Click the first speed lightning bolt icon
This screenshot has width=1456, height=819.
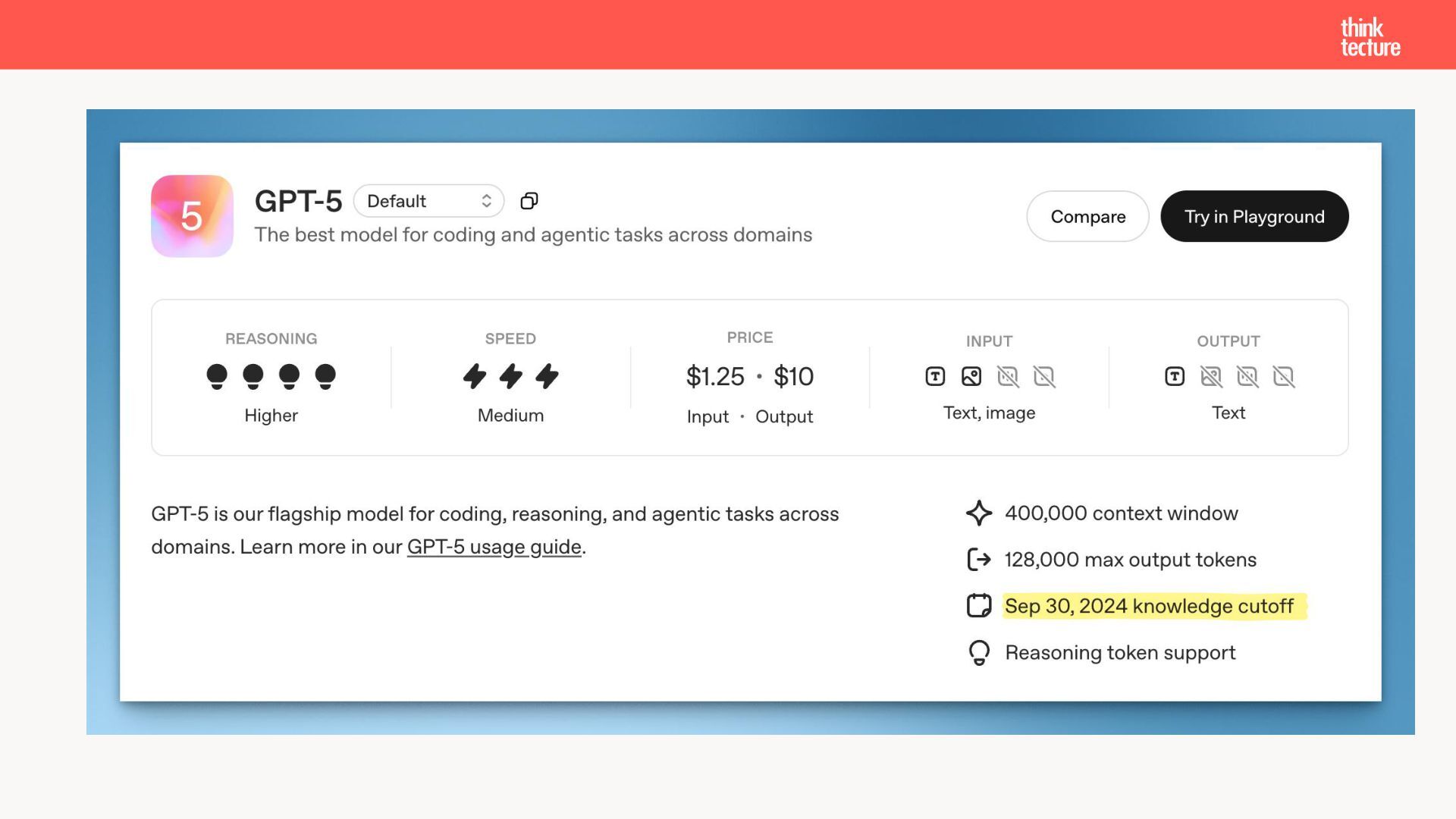tap(475, 376)
